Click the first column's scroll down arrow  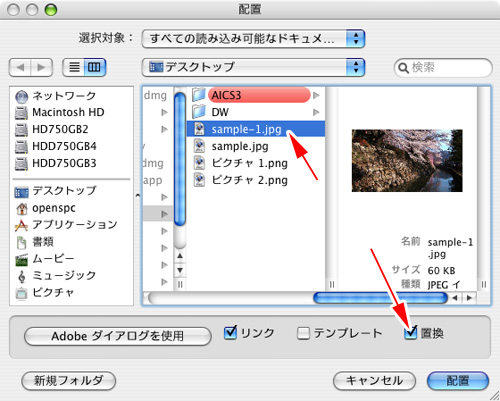tap(180, 270)
